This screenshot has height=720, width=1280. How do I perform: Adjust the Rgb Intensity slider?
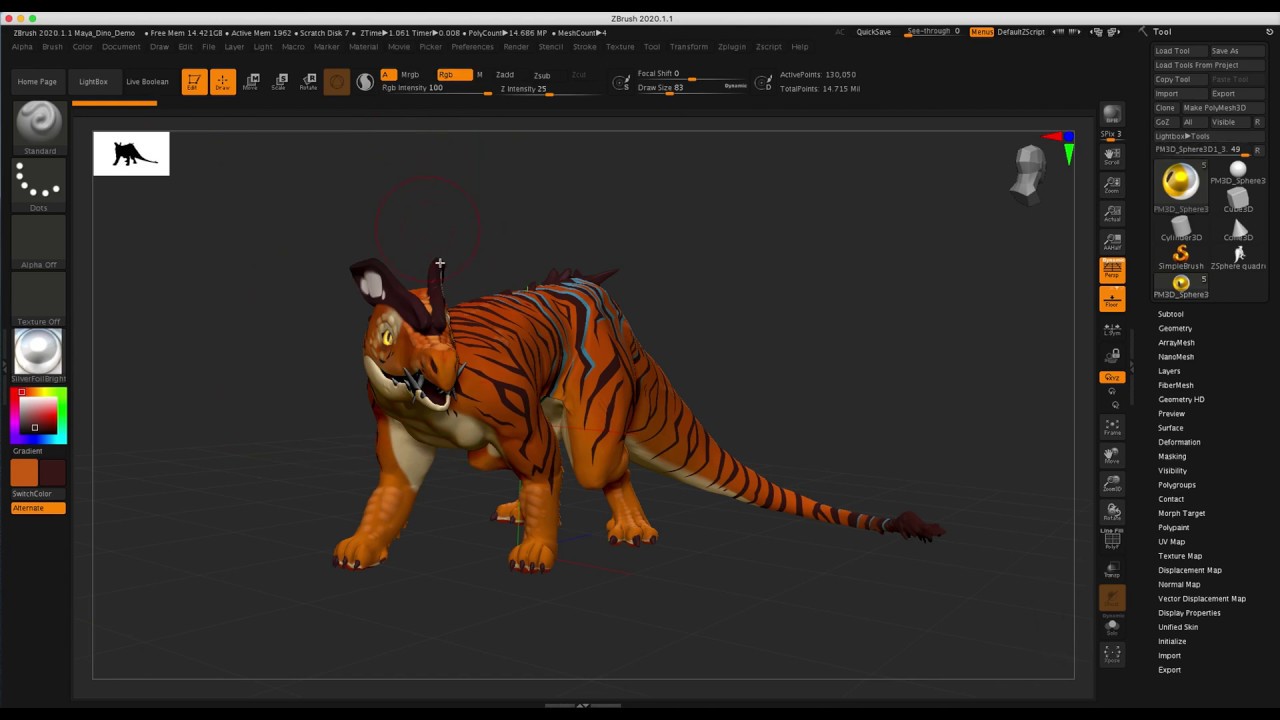click(437, 89)
